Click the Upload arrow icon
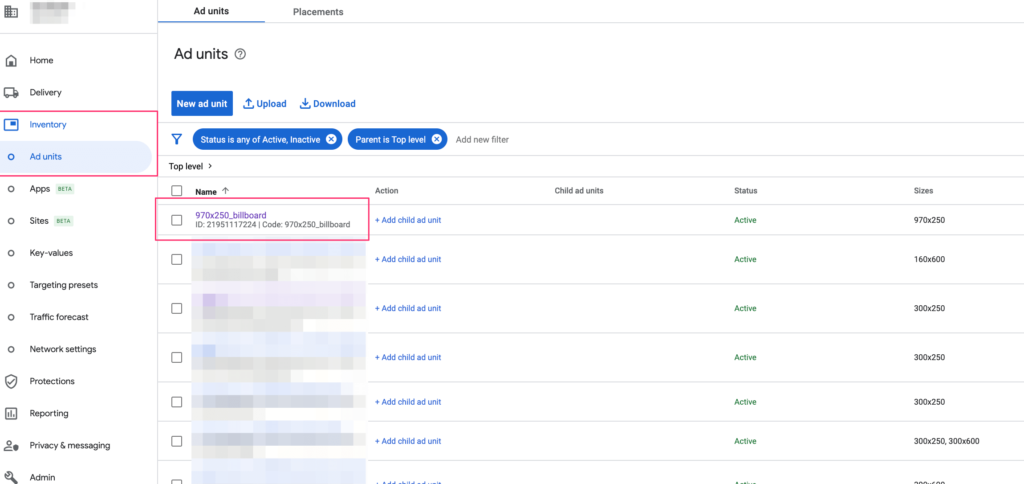This screenshot has height=484, width=1024. pyautogui.click(x=248, y=104)
